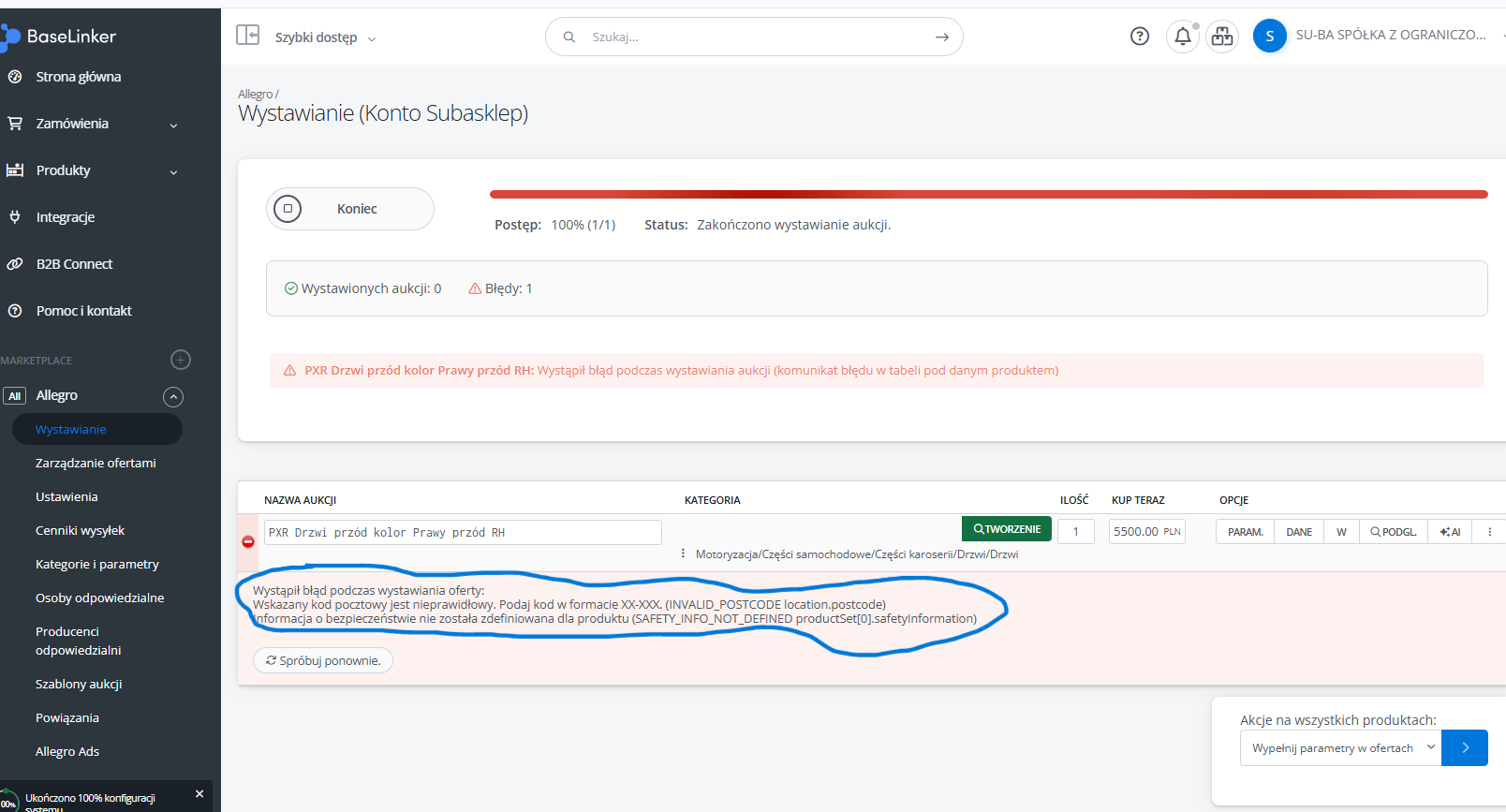
Task: Open the 'Wypełnij parametry w ofertach' dropdown
Action: pos(1340,748)
